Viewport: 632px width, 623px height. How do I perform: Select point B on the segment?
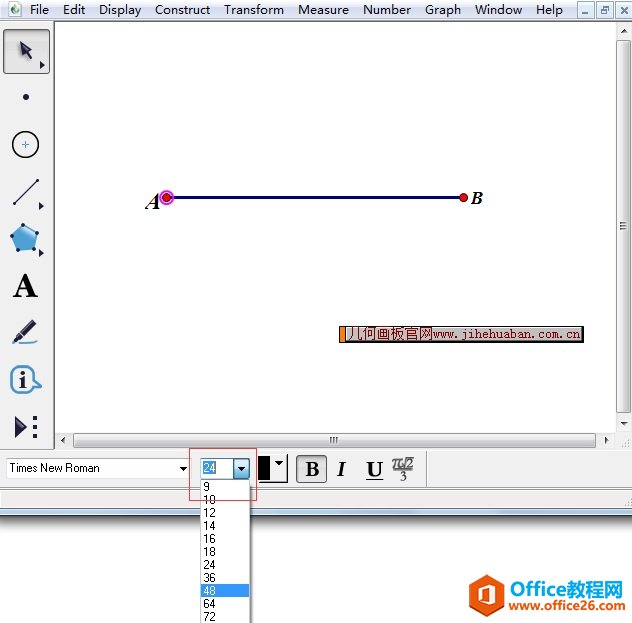[463, 197]
